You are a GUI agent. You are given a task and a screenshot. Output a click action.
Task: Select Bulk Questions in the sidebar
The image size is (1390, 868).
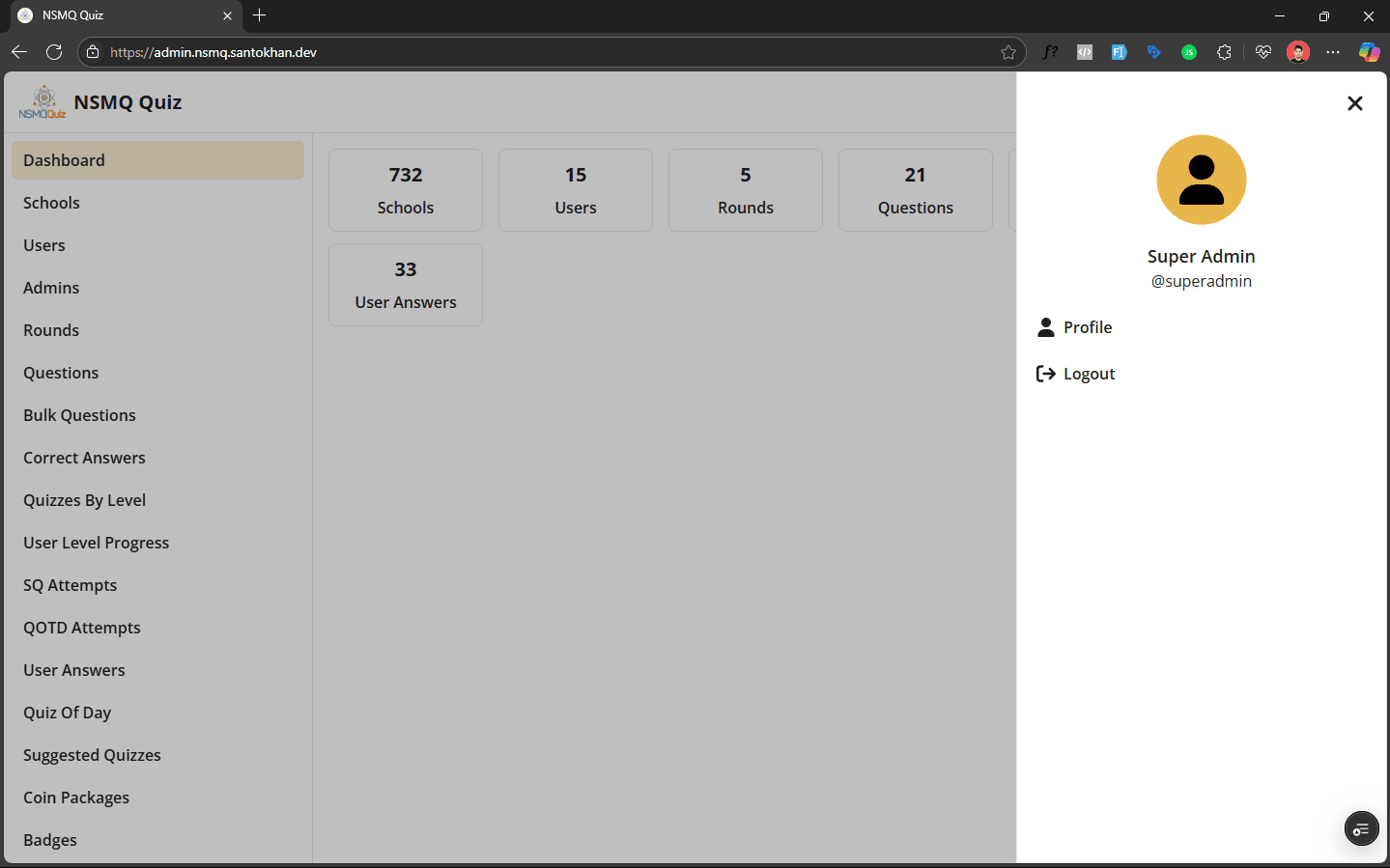(x=79, y=415)
